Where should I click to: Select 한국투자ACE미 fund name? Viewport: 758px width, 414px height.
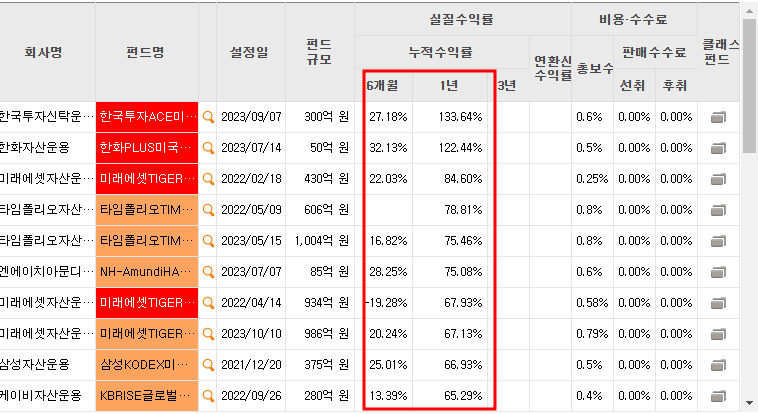147,117
